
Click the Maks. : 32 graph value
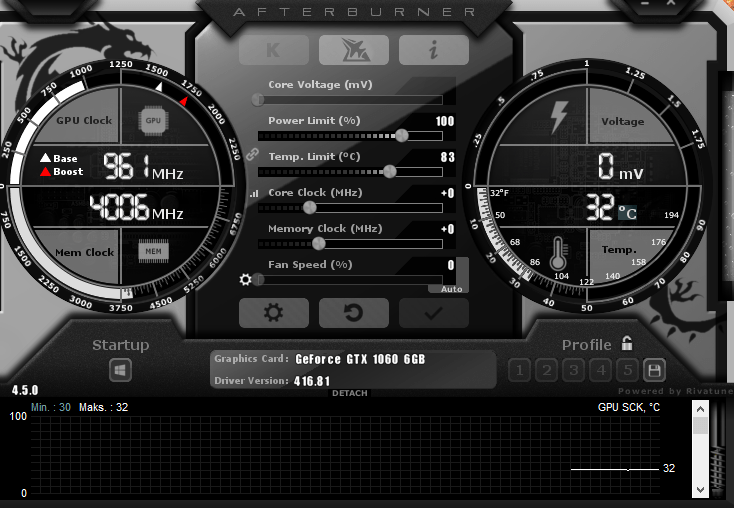pyautogui.click(x=103, y=407)
